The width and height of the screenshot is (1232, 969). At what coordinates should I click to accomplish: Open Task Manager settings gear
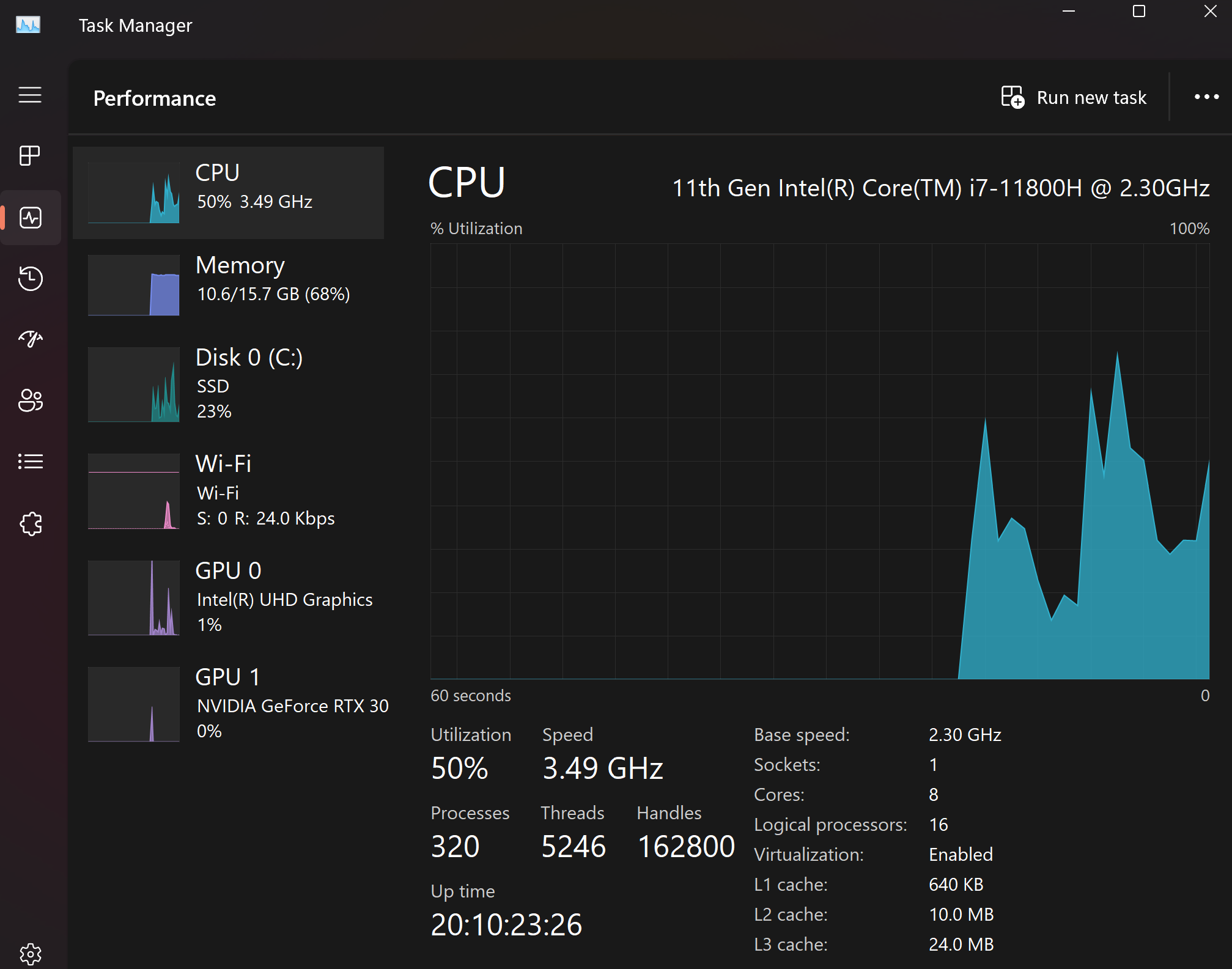click(30, 953)
